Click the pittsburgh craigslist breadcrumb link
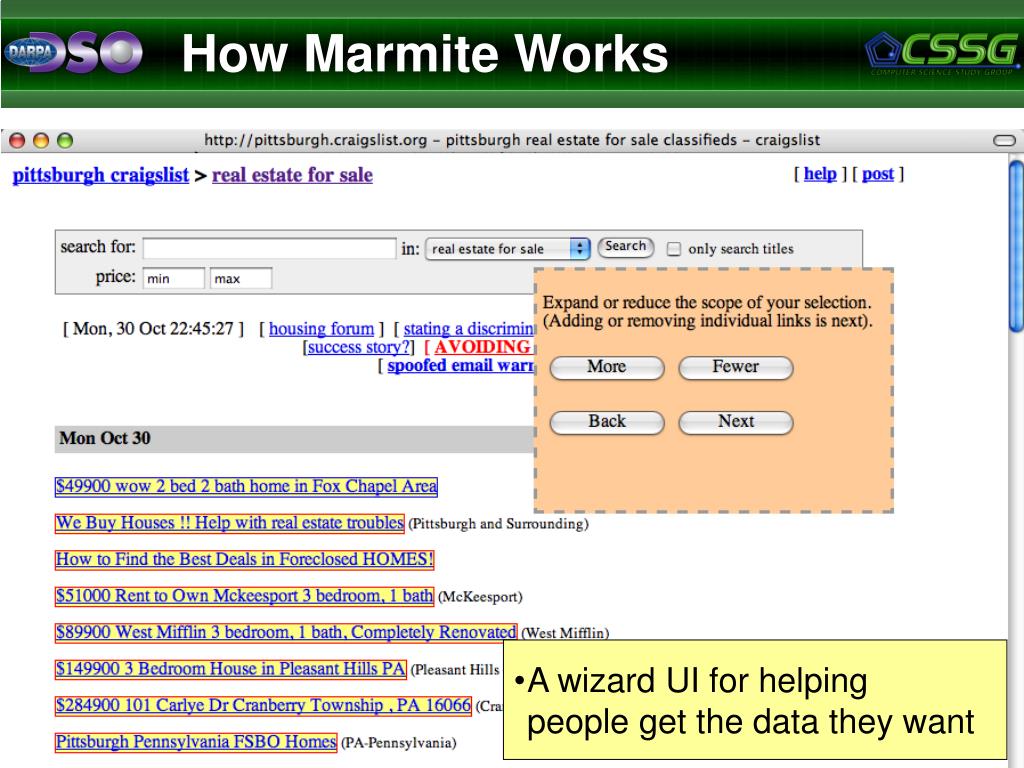The image size is (1024, 768). (101, 175)
